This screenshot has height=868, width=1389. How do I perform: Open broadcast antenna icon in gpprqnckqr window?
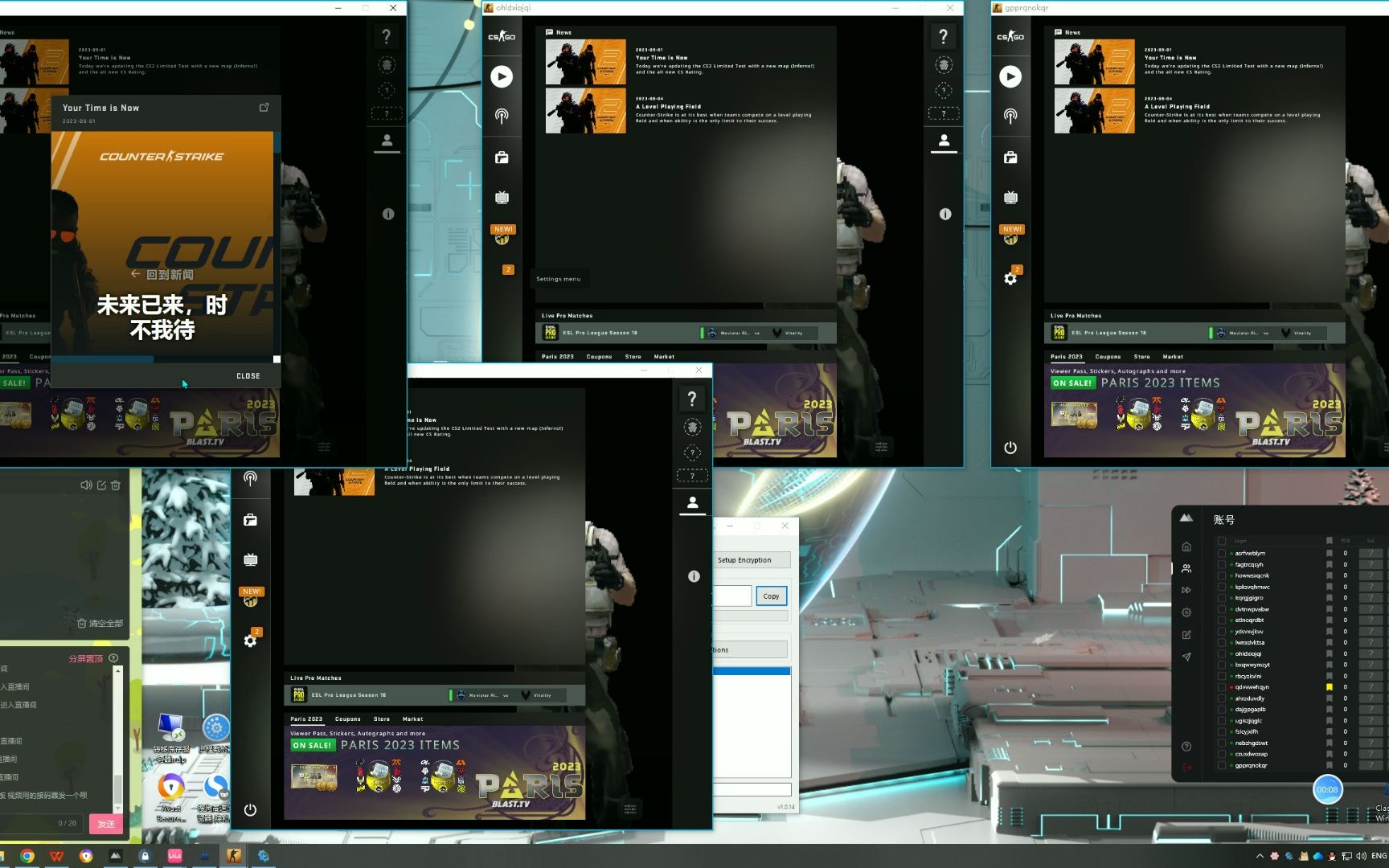1010,116
